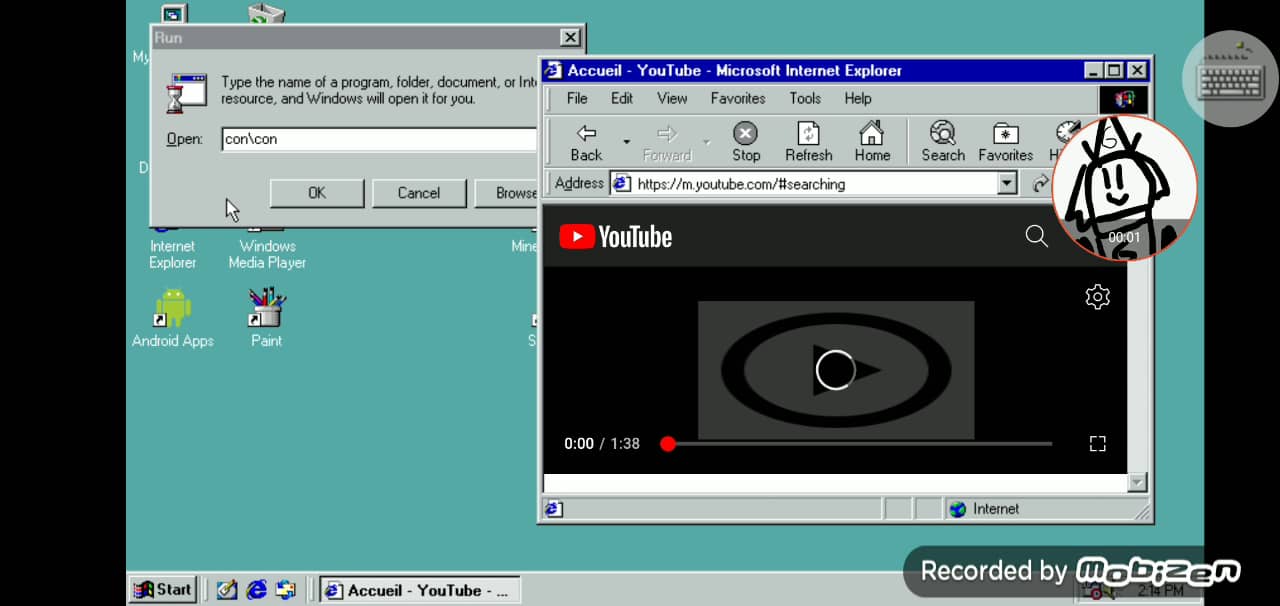Open YouTube search magnifier icon
The image size is (1280, 606).
tap(1037, 236)
